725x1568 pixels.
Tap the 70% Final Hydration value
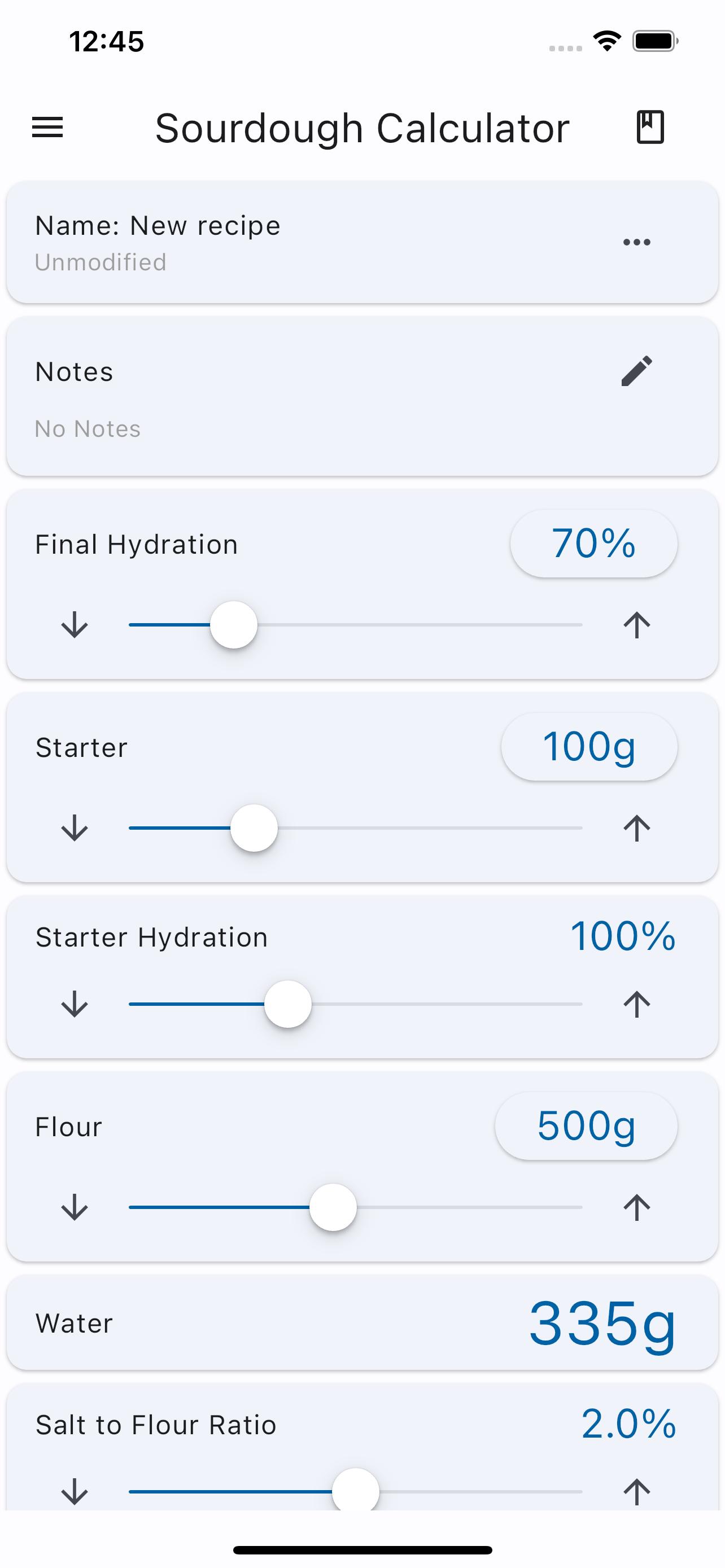(x=593, y=544)
